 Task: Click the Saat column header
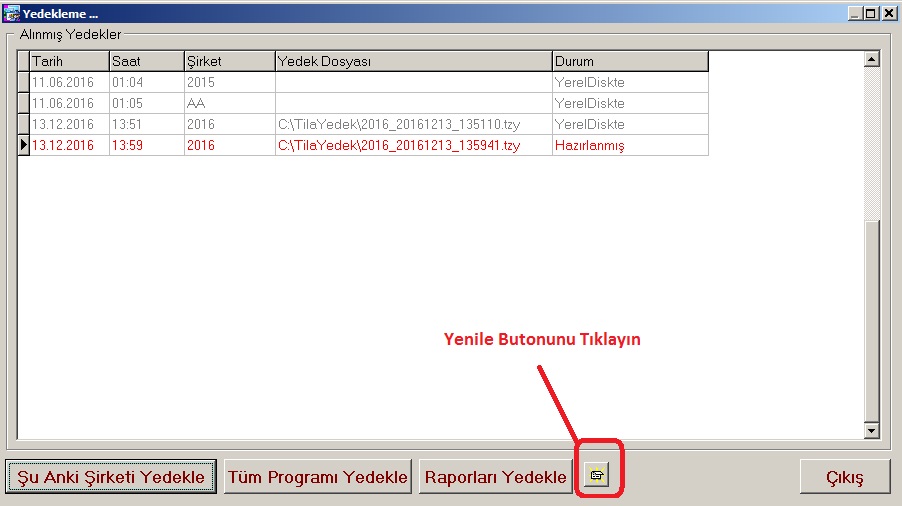(146, 62)
